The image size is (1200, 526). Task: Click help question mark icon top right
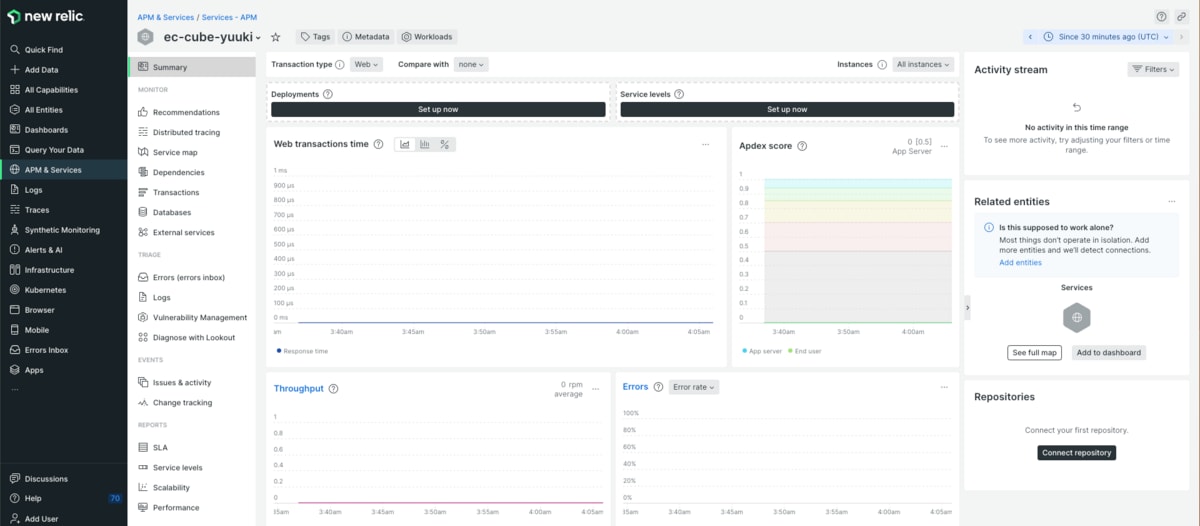point(1161,16)
